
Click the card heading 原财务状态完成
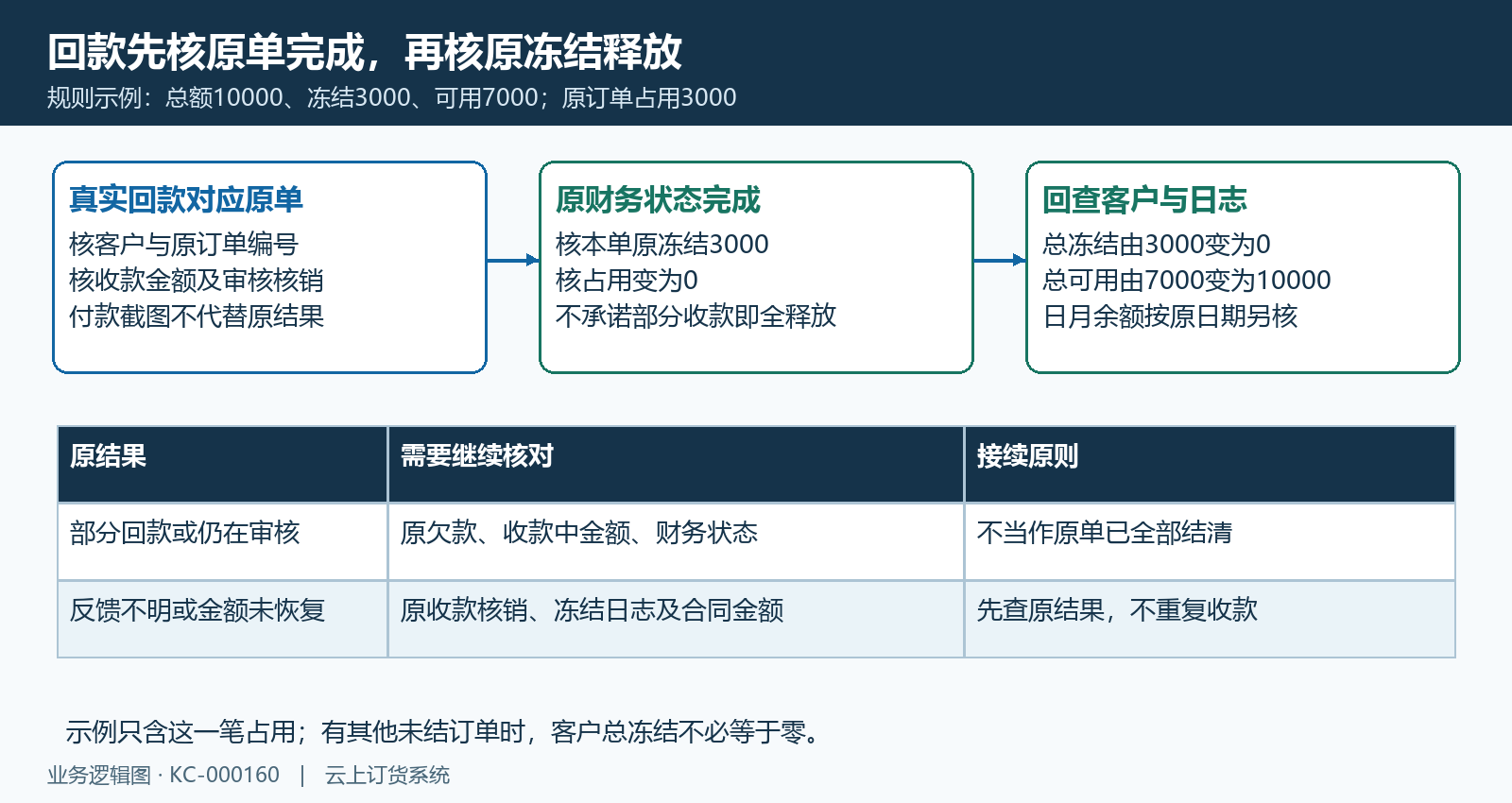[x=658, y=199]
